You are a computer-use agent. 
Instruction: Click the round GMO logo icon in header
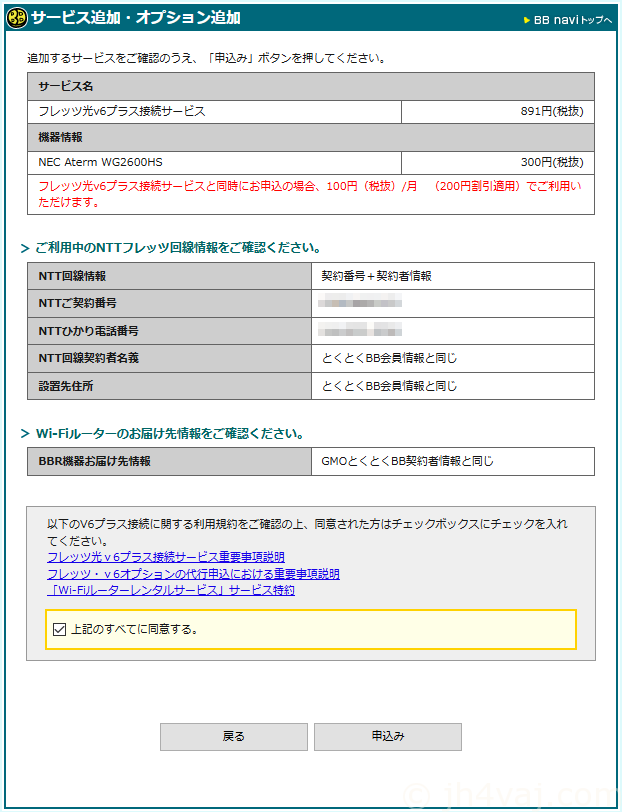pyautogui.click(x=17, y=18)
